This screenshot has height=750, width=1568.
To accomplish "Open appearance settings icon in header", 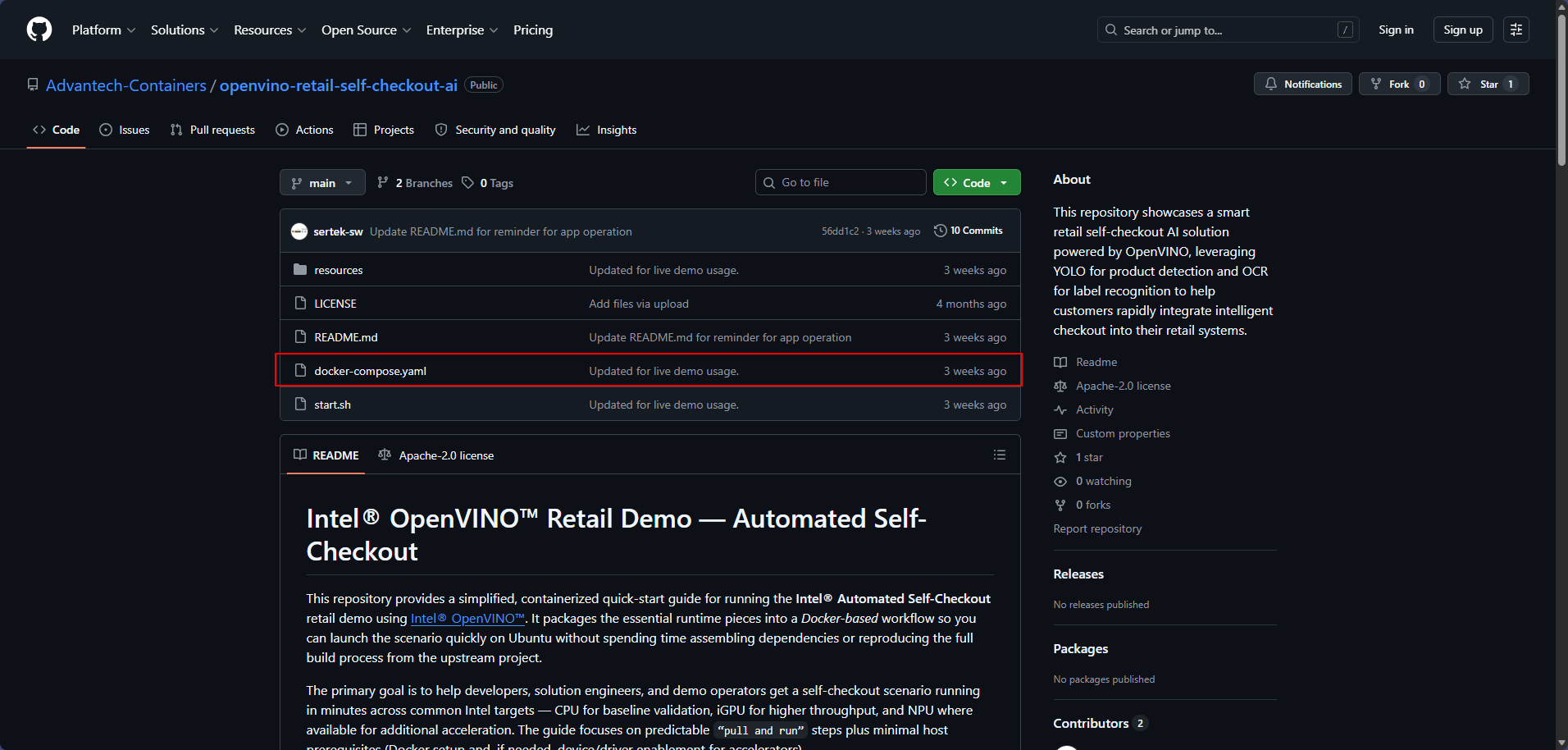I will coord(1516,30).
